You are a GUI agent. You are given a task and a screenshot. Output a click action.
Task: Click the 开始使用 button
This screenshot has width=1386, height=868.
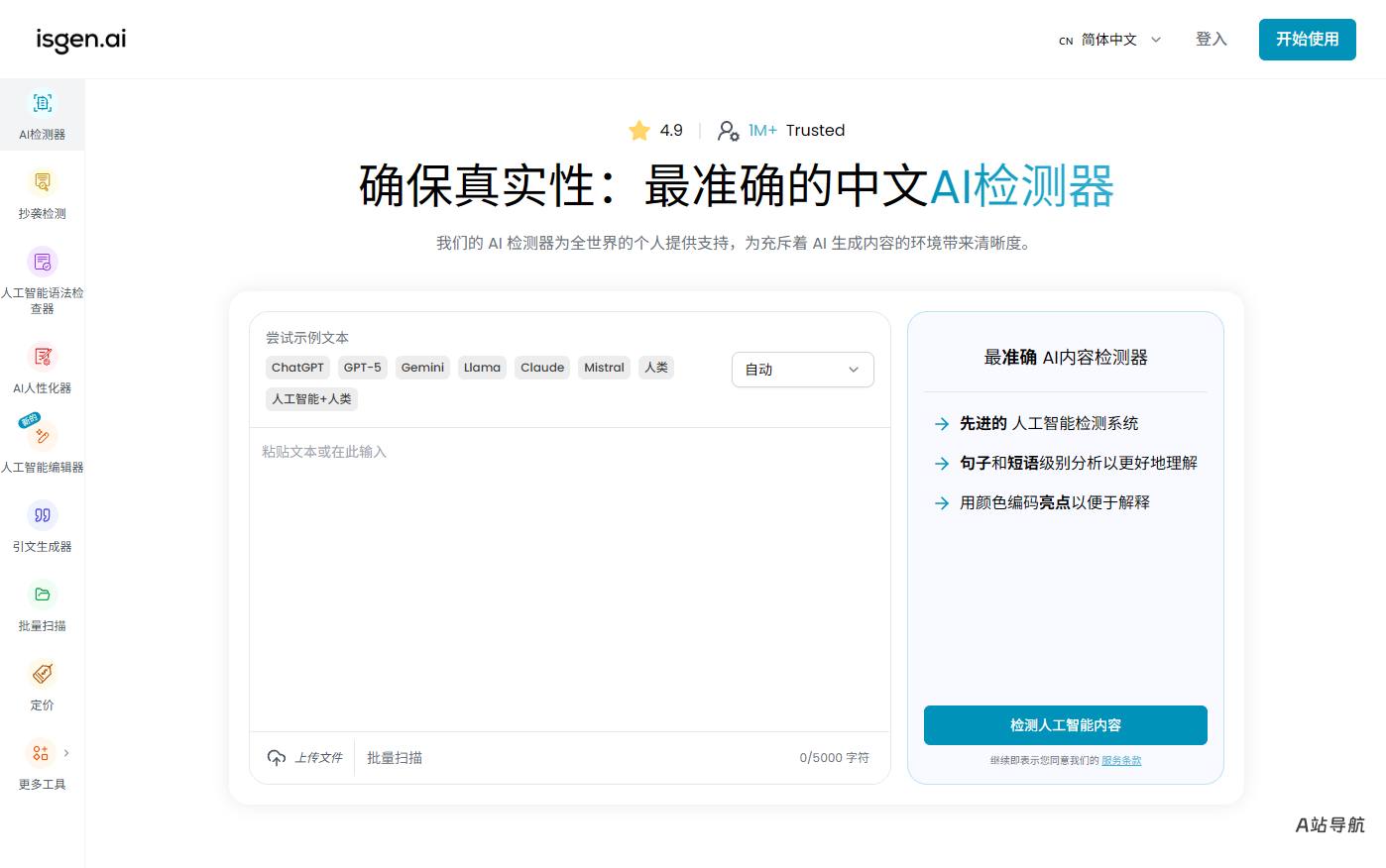point(1307,40)
